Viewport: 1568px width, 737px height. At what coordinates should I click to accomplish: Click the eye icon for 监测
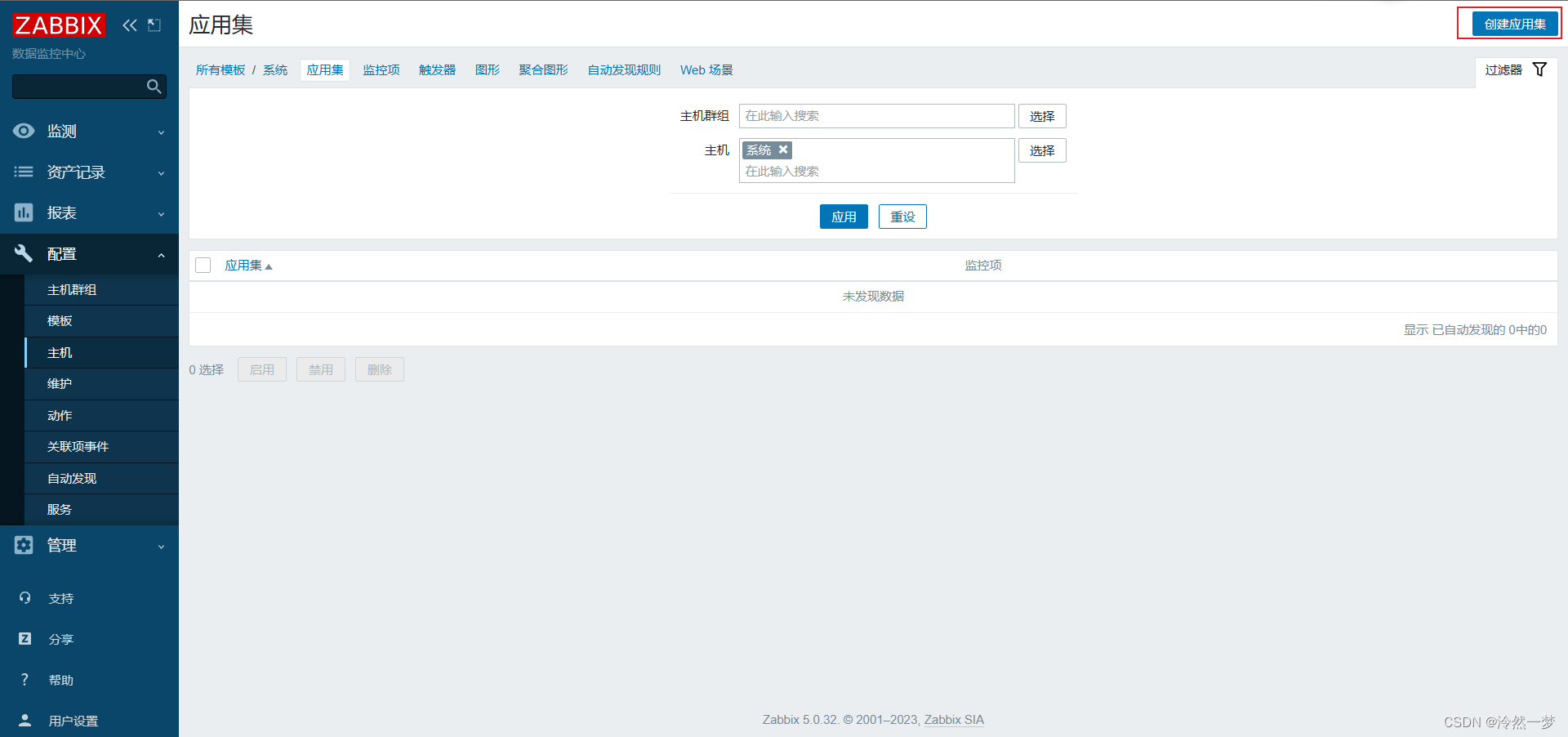coord(24,131)
